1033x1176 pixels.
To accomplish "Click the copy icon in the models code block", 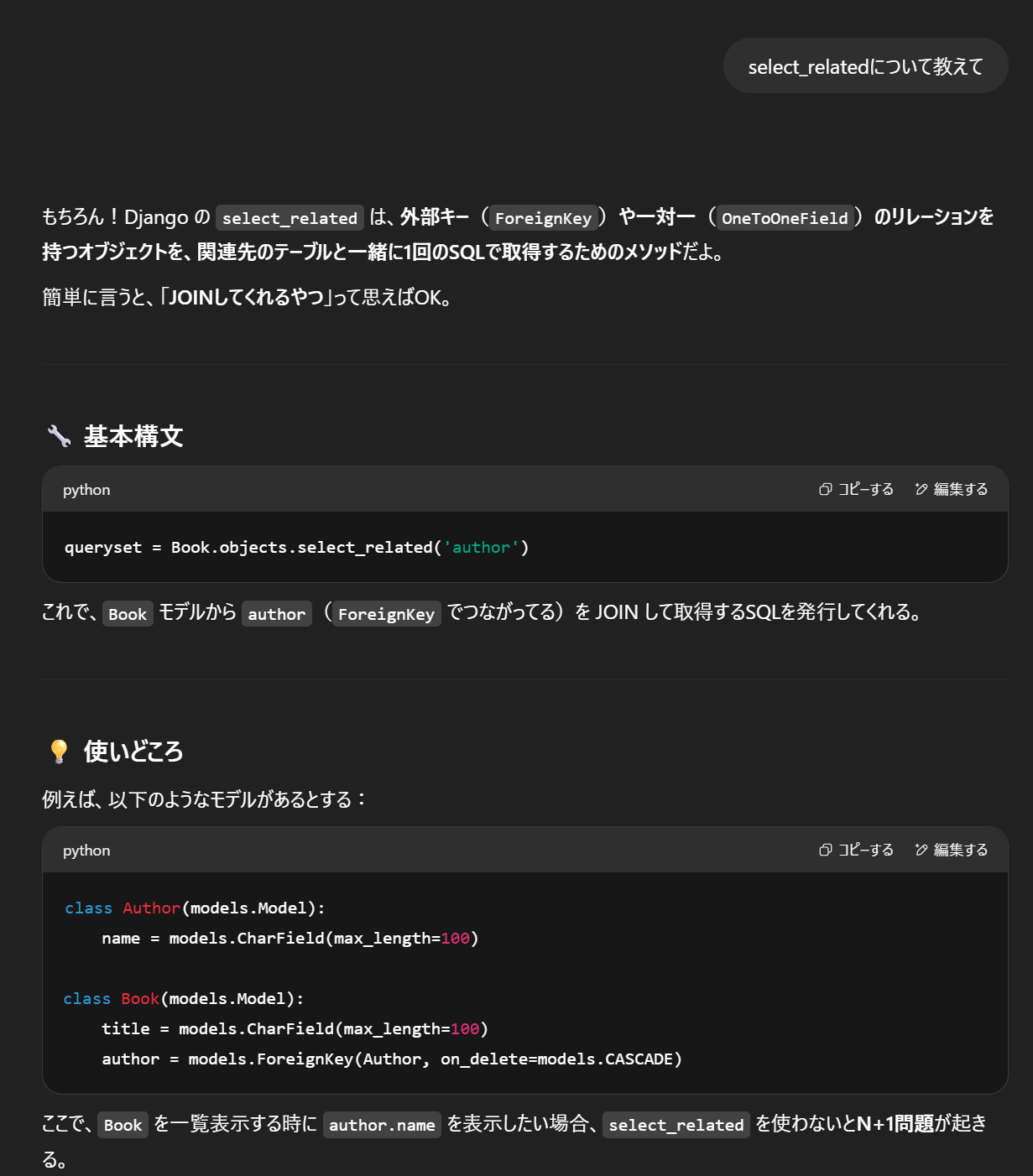I will 826,850.
